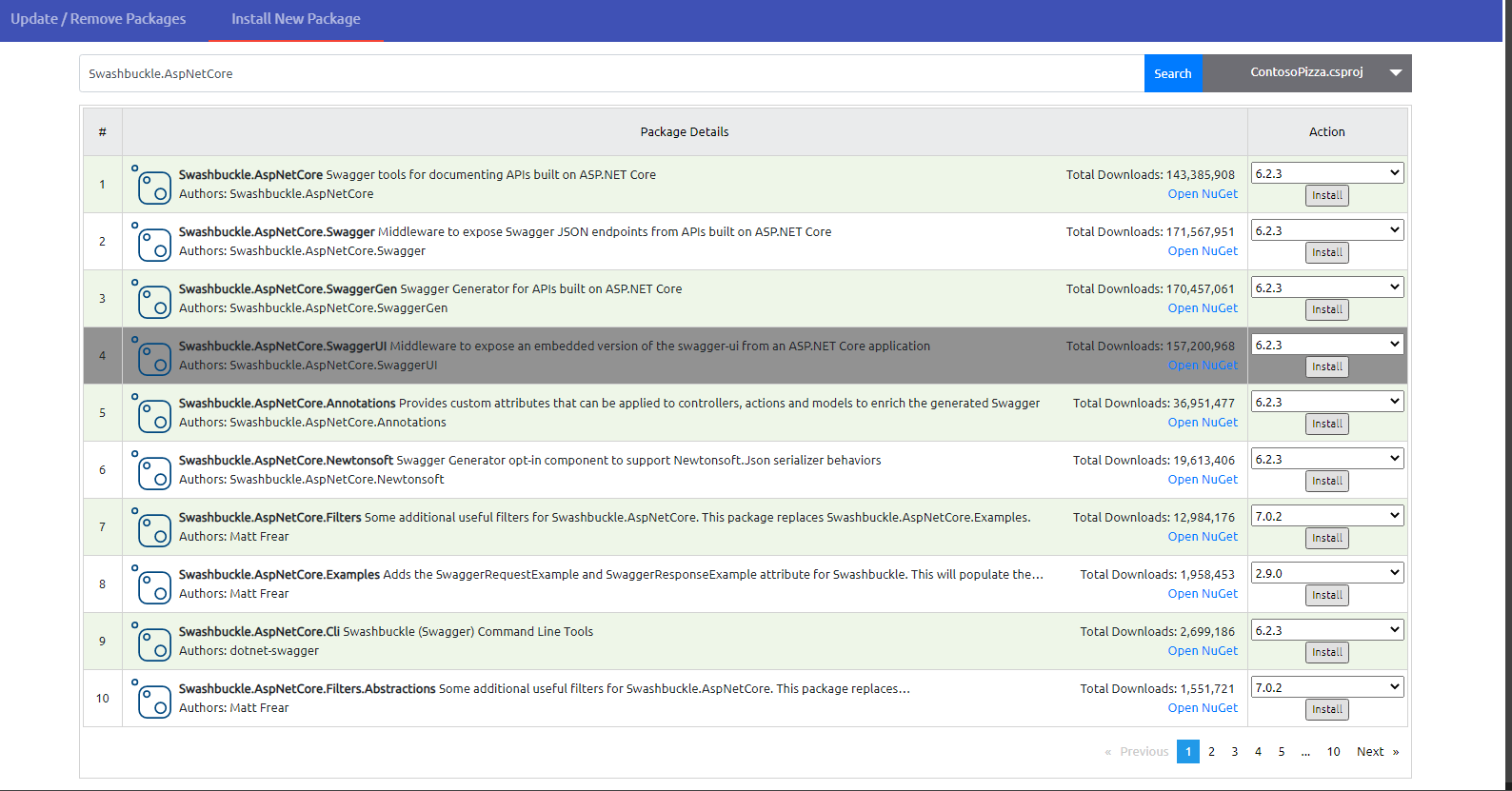
Task: Click the Next page link
Action: coord(1378,752)
